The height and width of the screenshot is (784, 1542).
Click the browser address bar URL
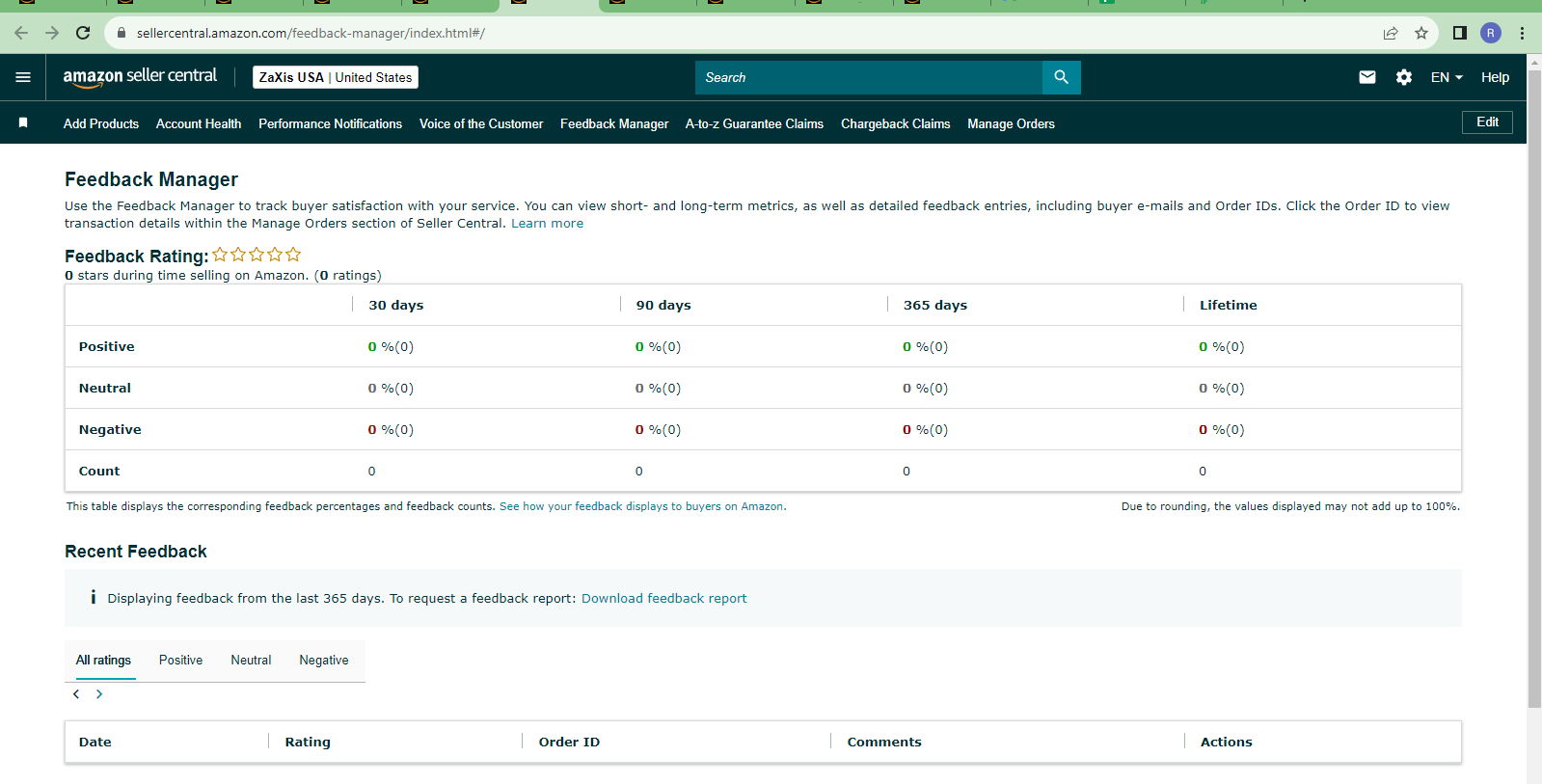tap(311, 33)
